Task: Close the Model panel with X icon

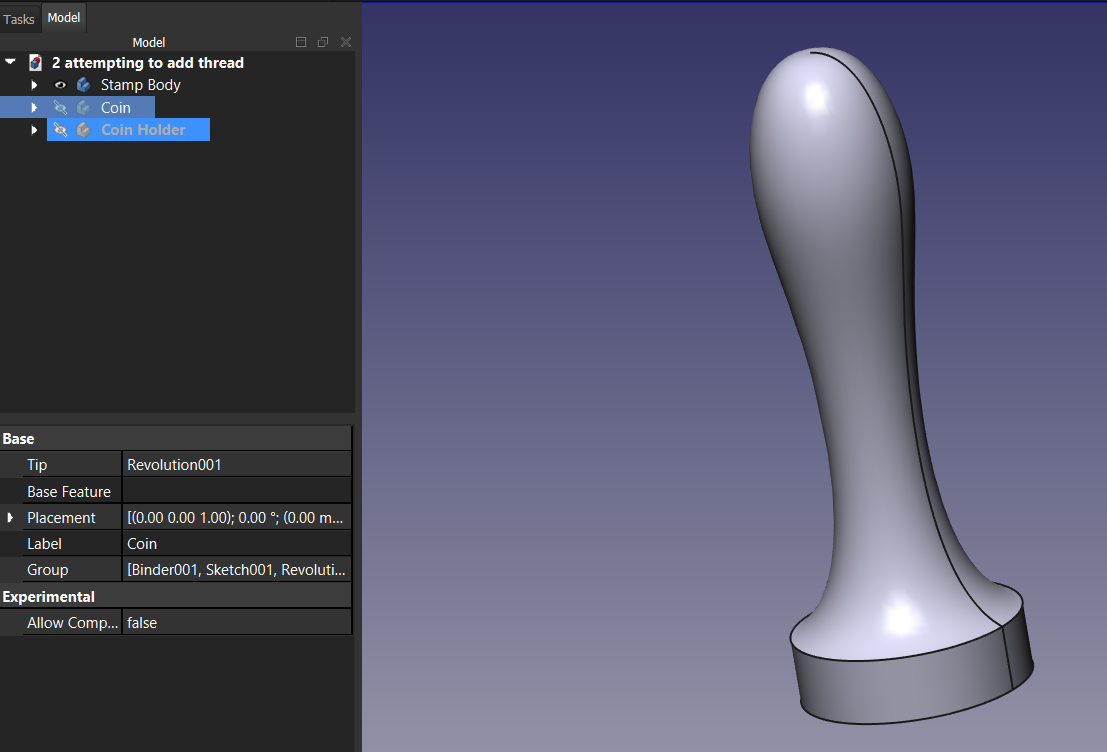Action: click(x=346, y=42)
